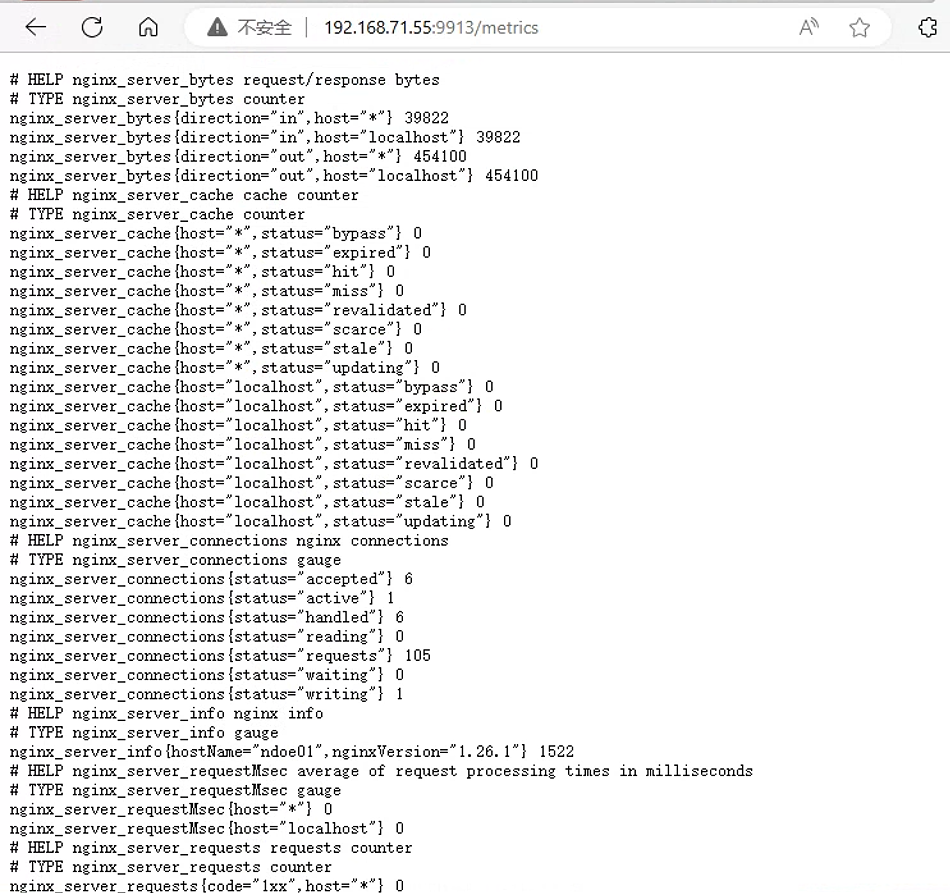
Task: Click the '# TYPE nginx_server_connections gauge' line
Action: point(176,560)
